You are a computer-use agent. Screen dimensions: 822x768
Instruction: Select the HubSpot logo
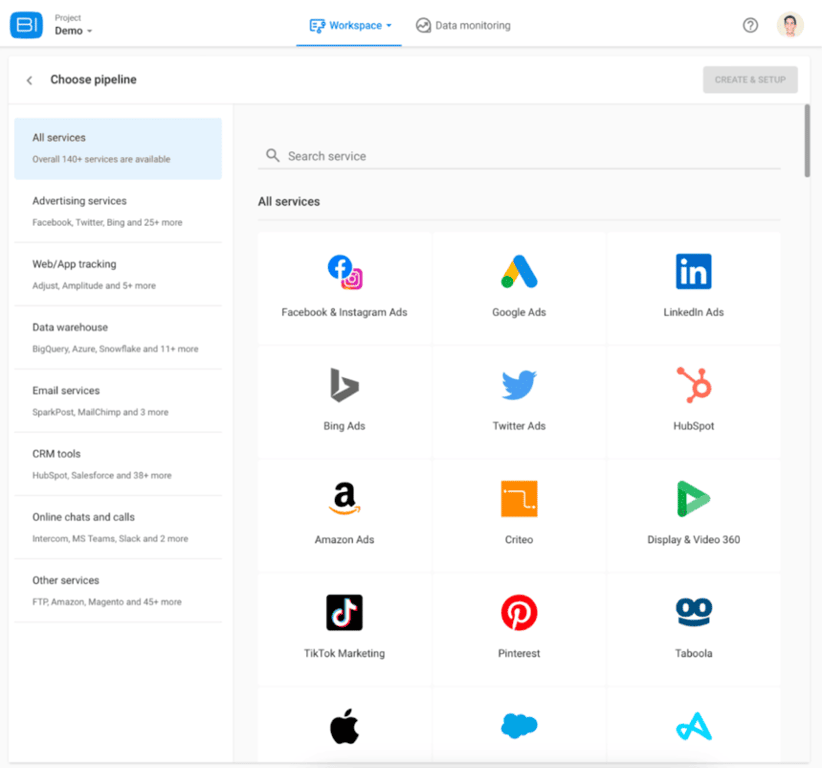[x=694, y=385]
